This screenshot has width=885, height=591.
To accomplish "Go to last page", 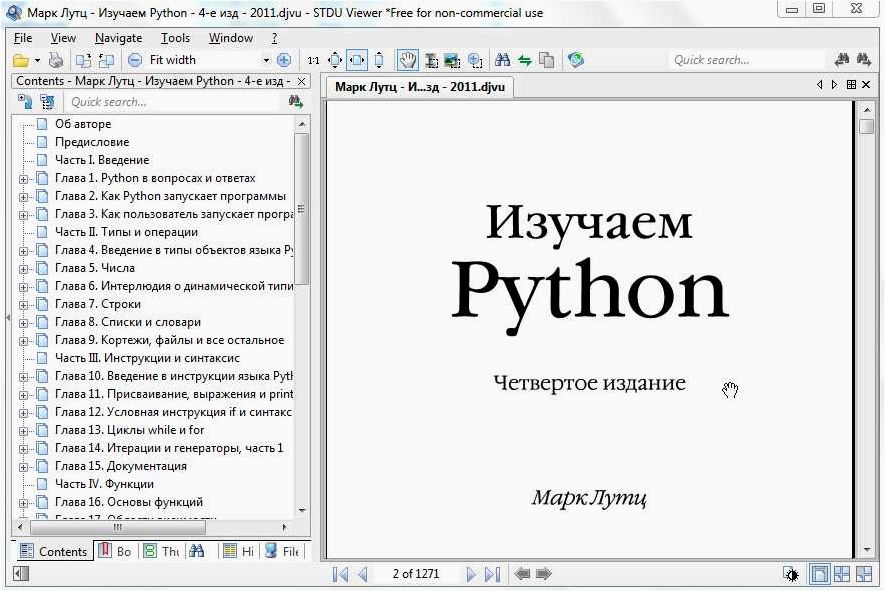I will 492,574.
